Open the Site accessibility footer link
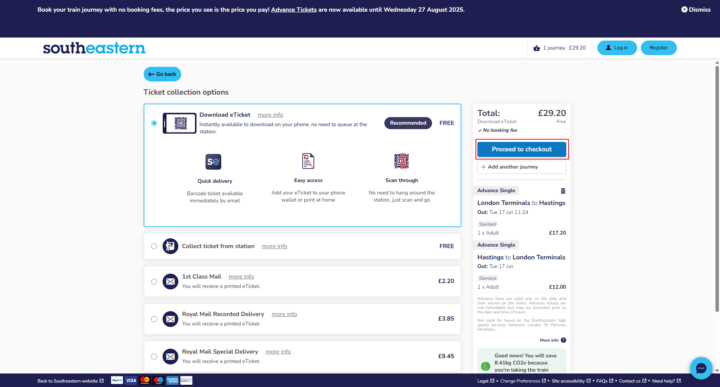The height and width of the screenshot is (387, 720). 571,381
